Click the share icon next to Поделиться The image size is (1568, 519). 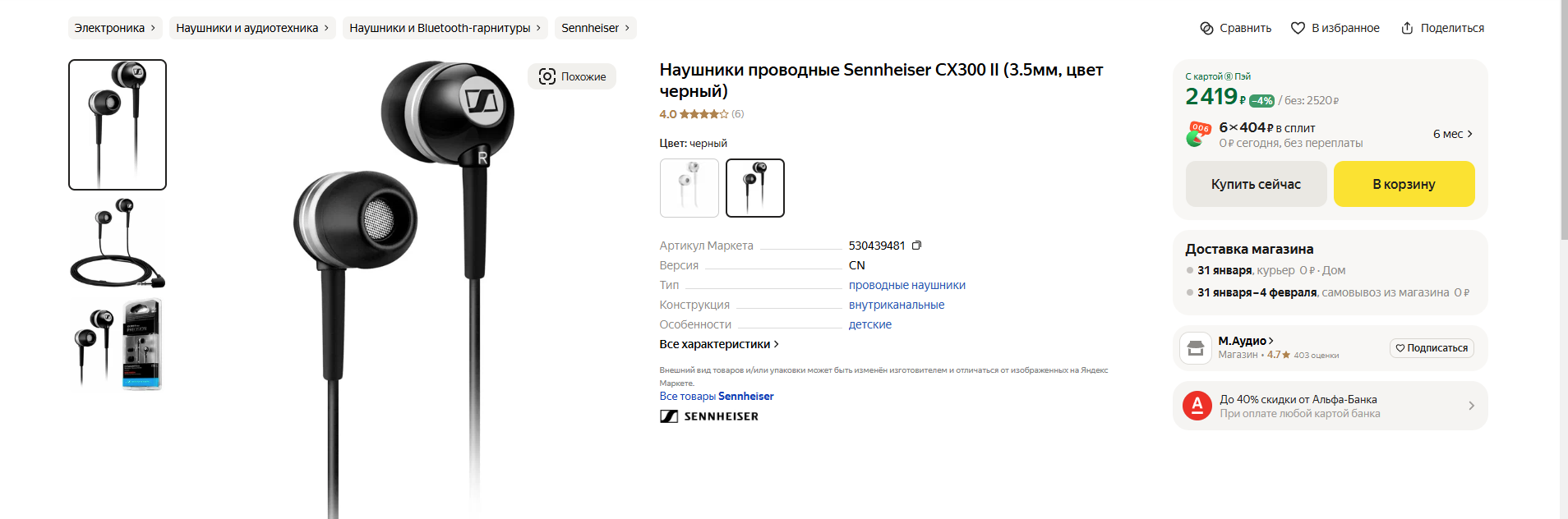click(1407, 28)
